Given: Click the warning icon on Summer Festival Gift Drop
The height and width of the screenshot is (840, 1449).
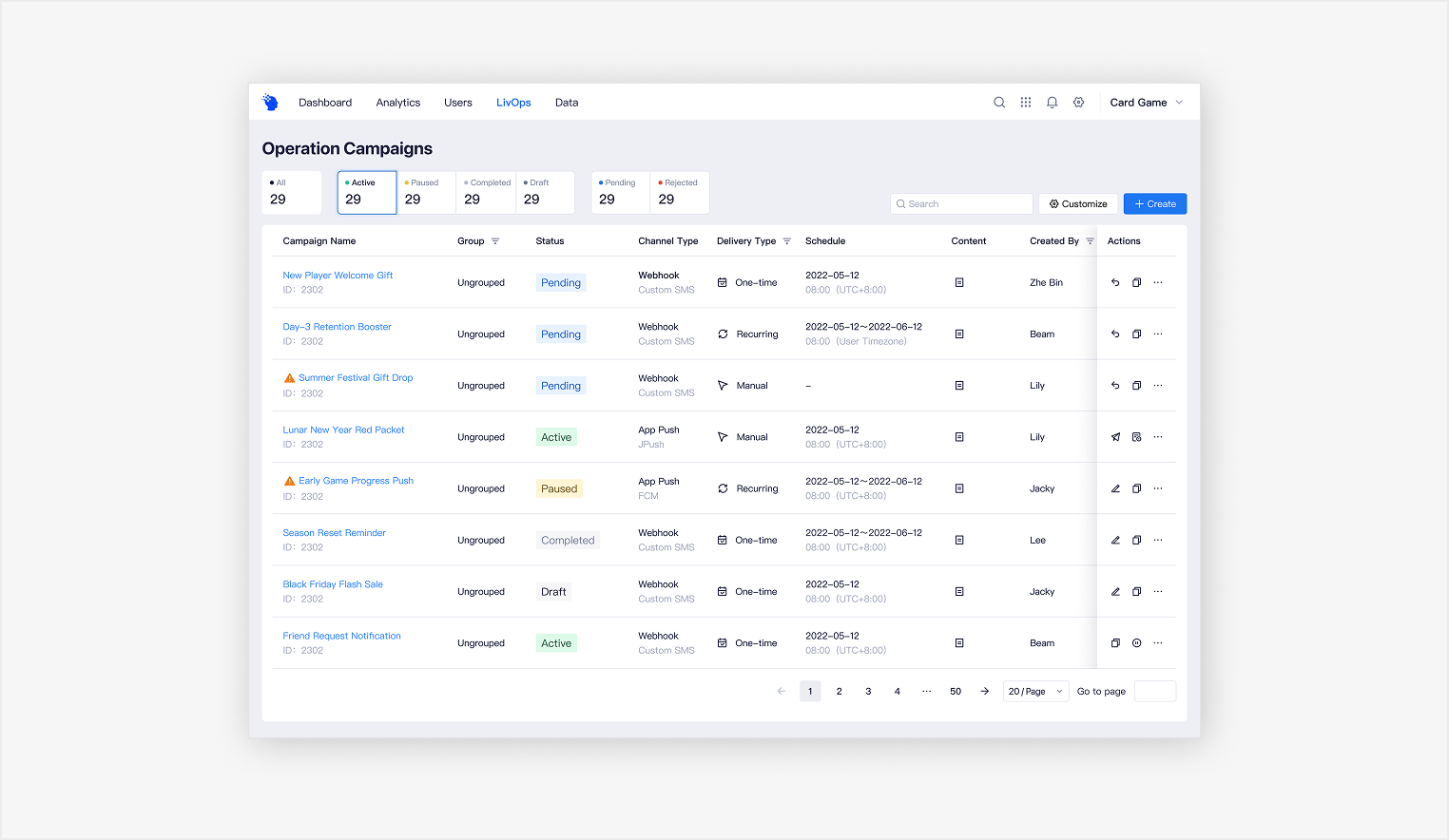Looking at the screenshot, I should pyautogui.click(x=289, y=378).
